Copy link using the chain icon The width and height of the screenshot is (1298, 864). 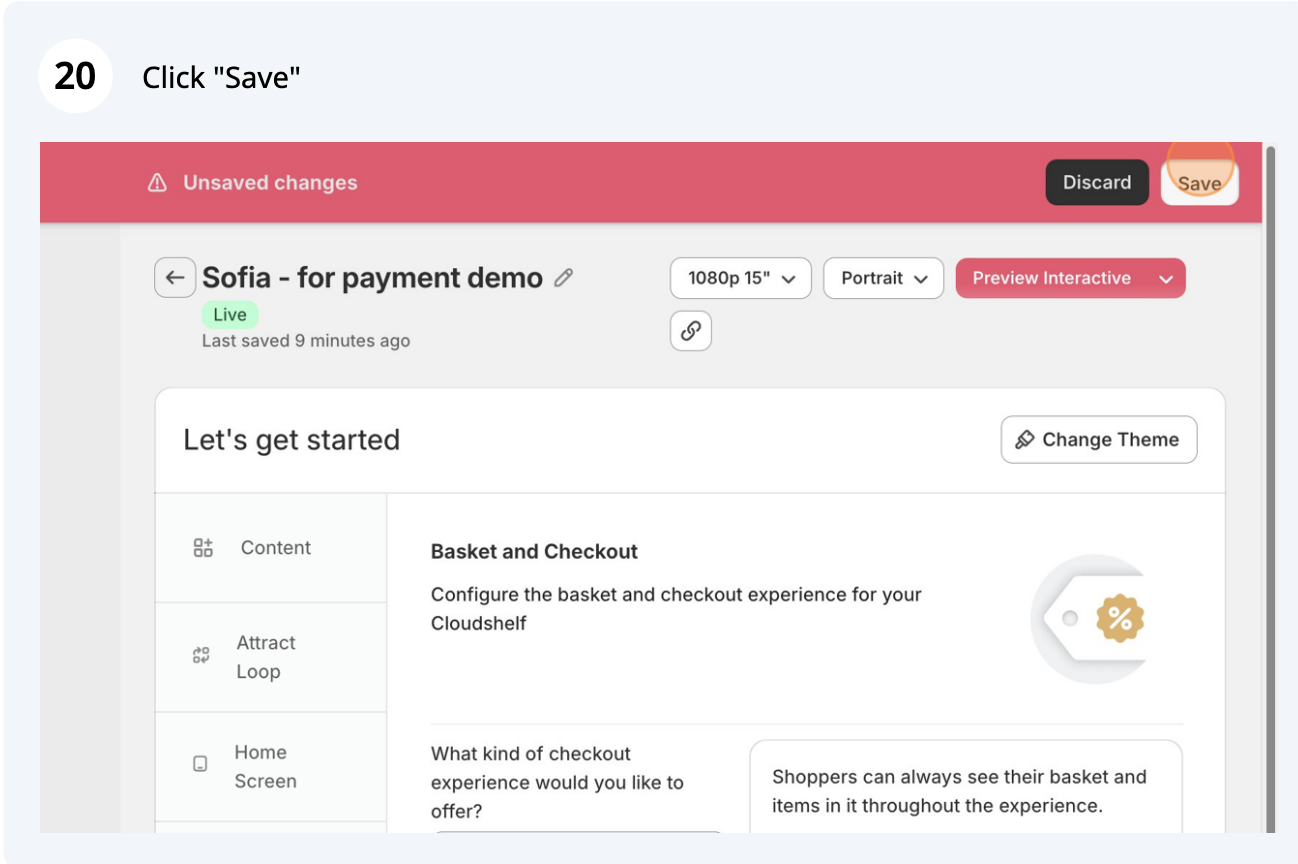coord(691,331)
